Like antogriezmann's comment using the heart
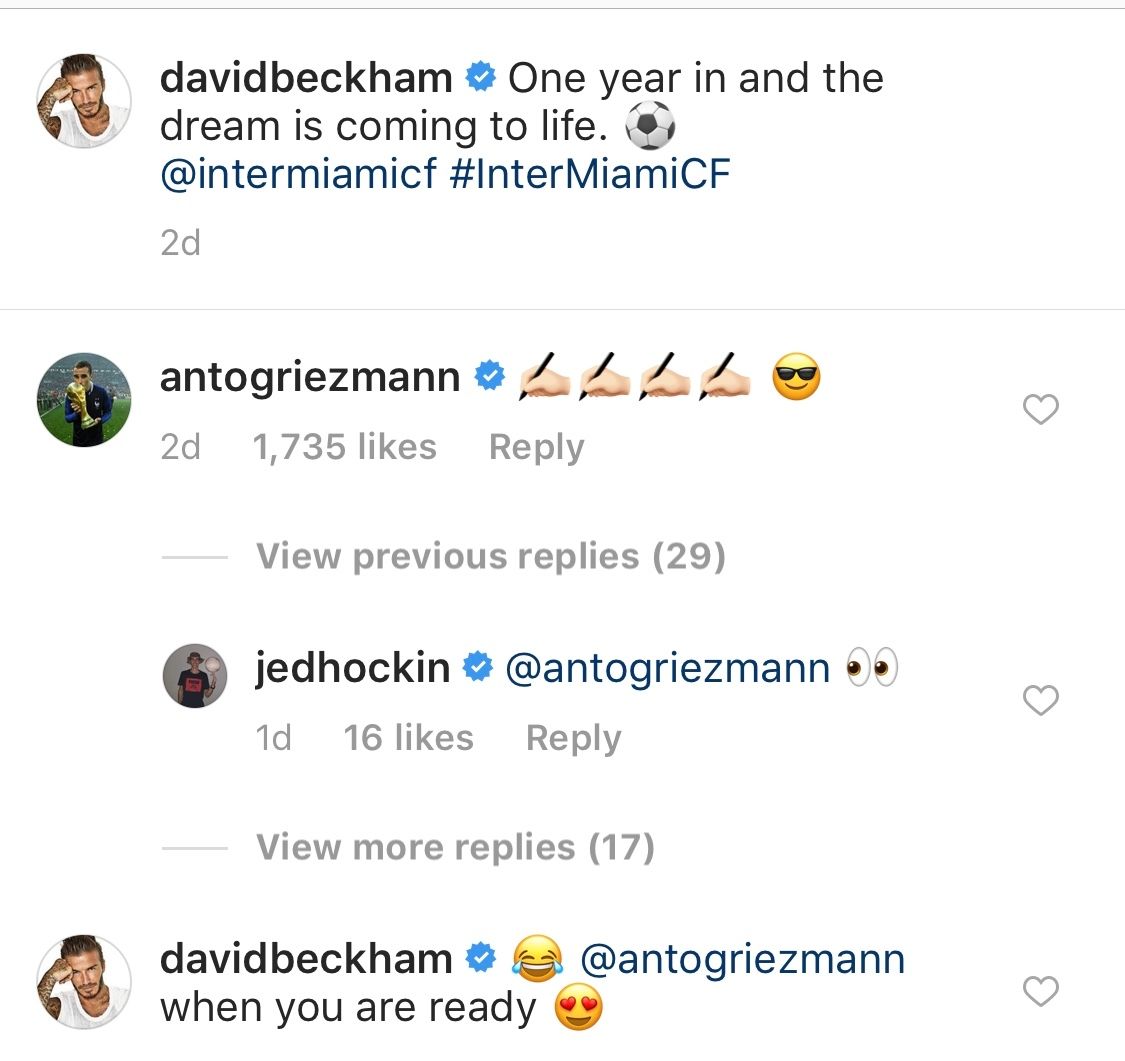 pos(1040,409)
